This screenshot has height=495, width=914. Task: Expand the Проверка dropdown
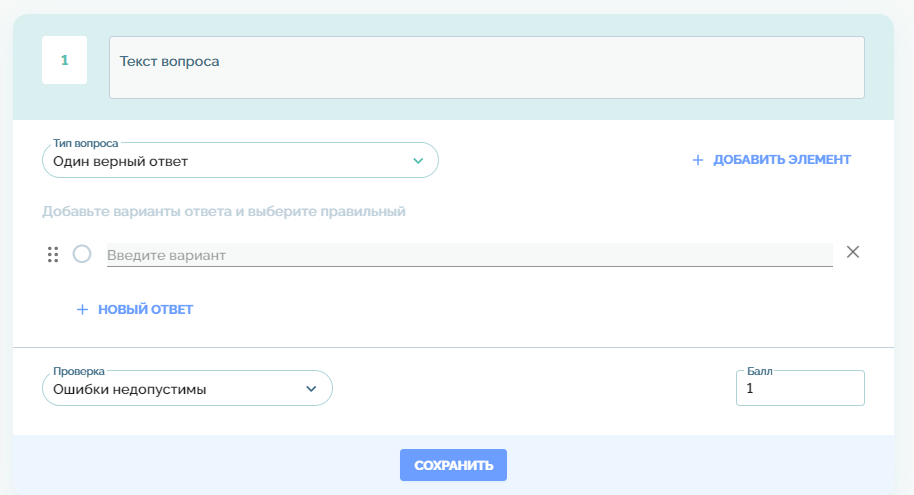click(187, 389)
